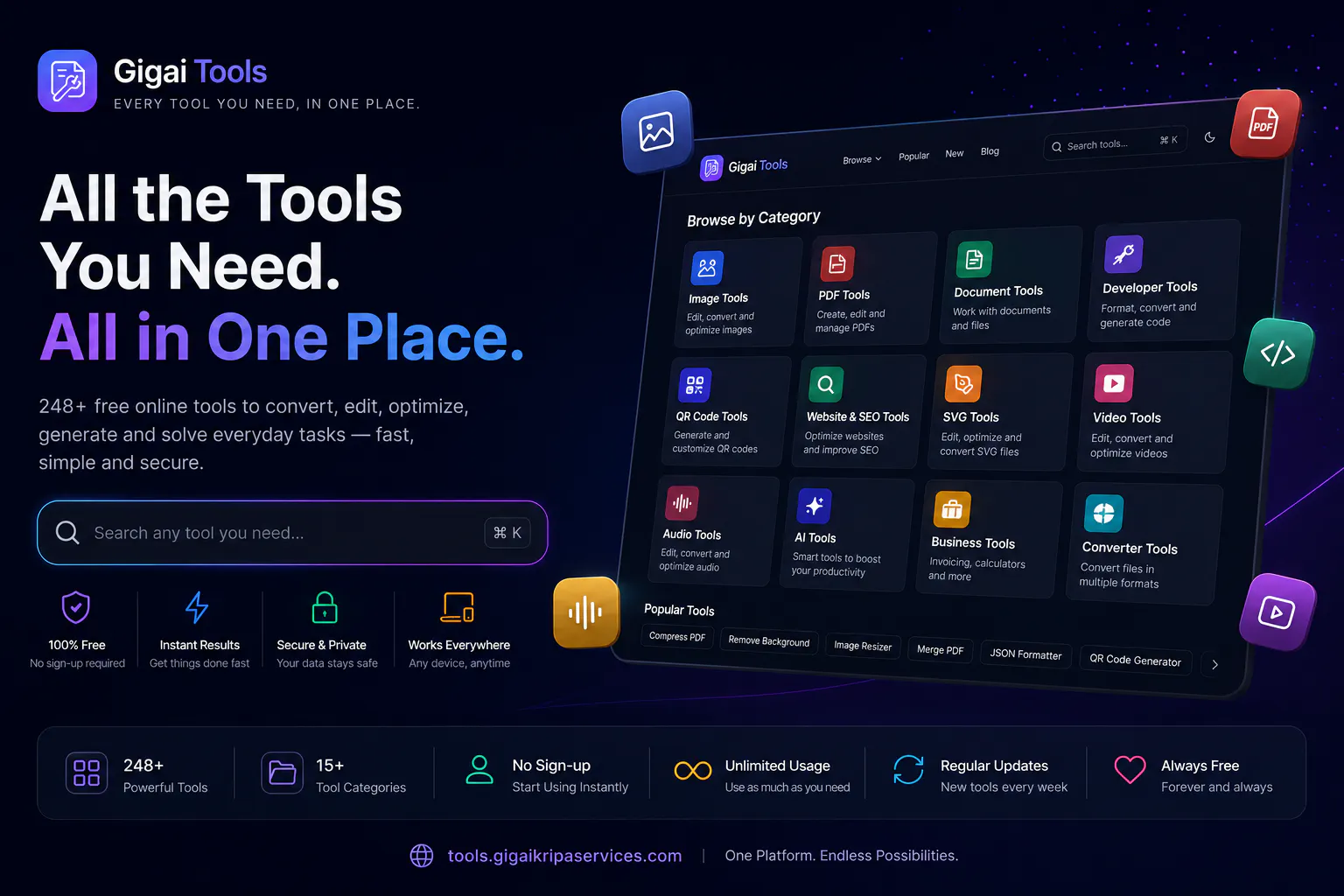
Task: Click the 'New tools every week' text
Action: point(1004,787)
